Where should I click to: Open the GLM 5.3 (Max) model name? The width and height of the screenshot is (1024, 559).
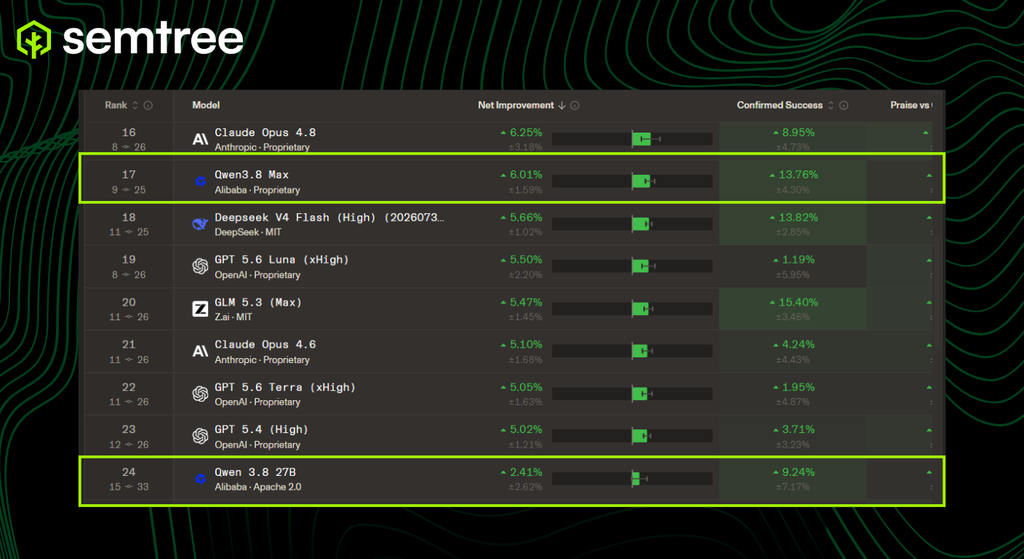258,302
